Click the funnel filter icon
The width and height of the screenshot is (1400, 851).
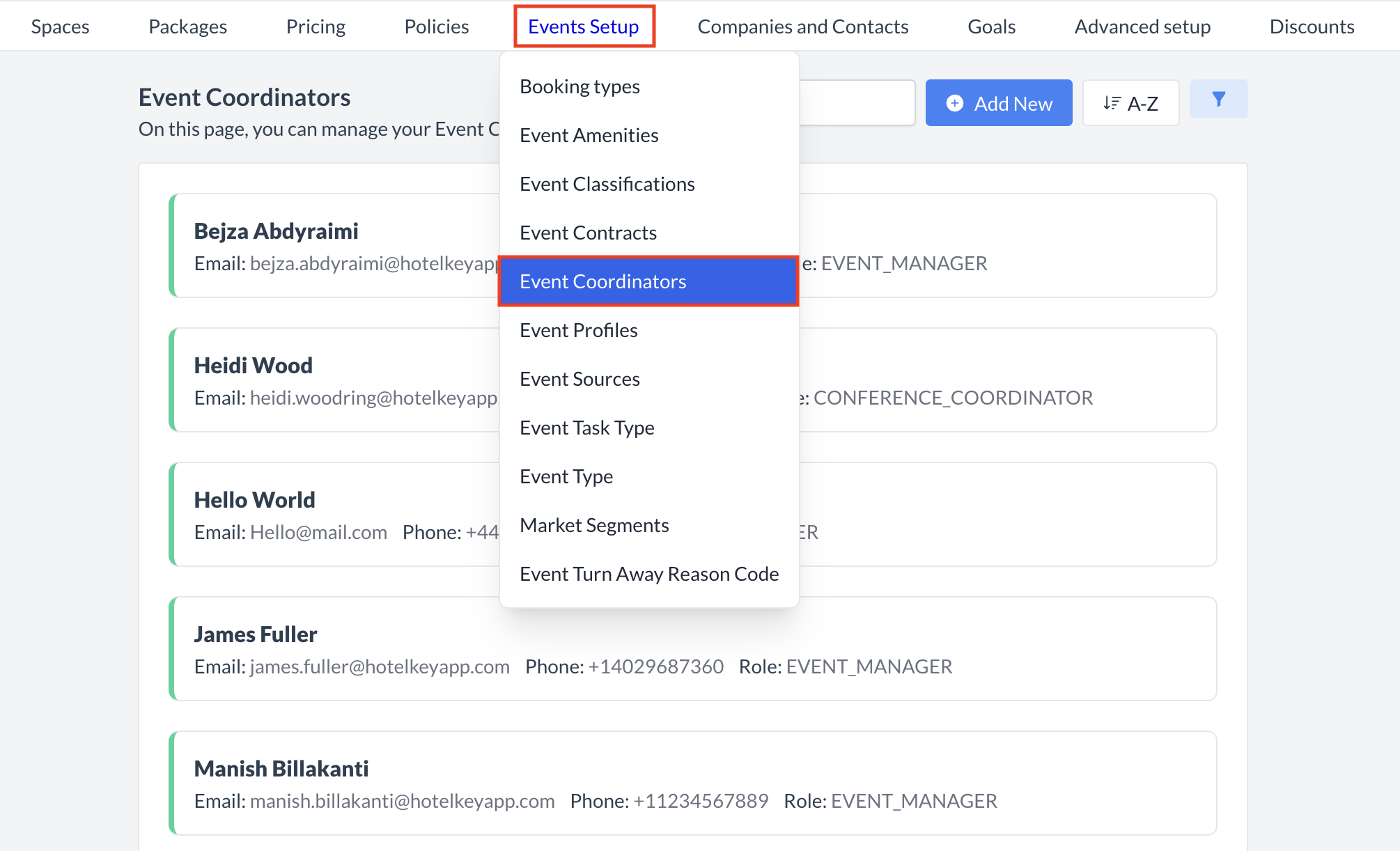[1218, 100]
